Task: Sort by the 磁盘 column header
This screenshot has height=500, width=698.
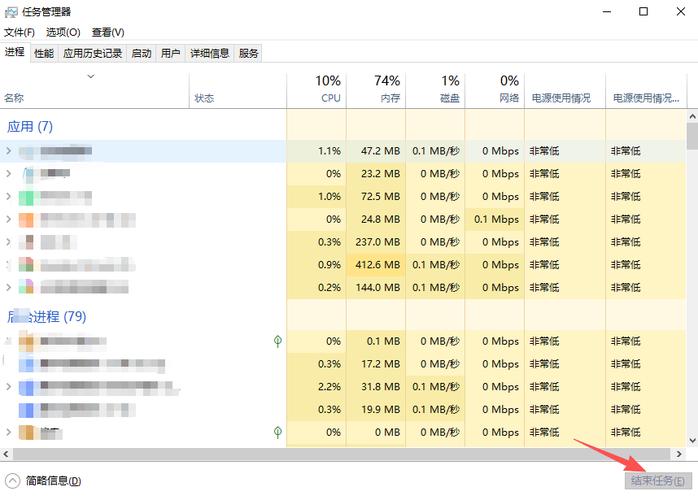Action: (435, 89)
